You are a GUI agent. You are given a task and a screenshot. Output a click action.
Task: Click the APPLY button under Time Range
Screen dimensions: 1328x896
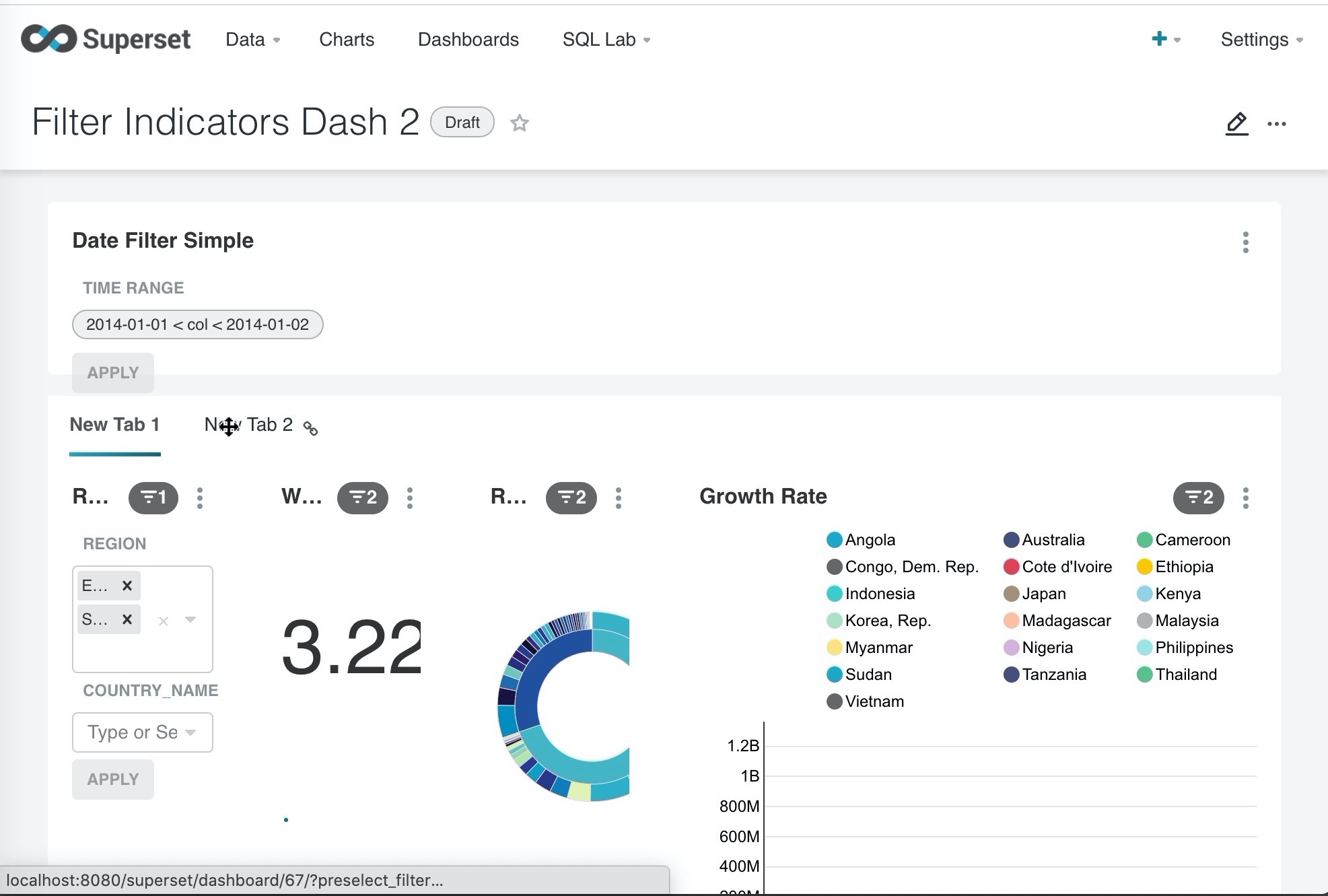point(112,372)
